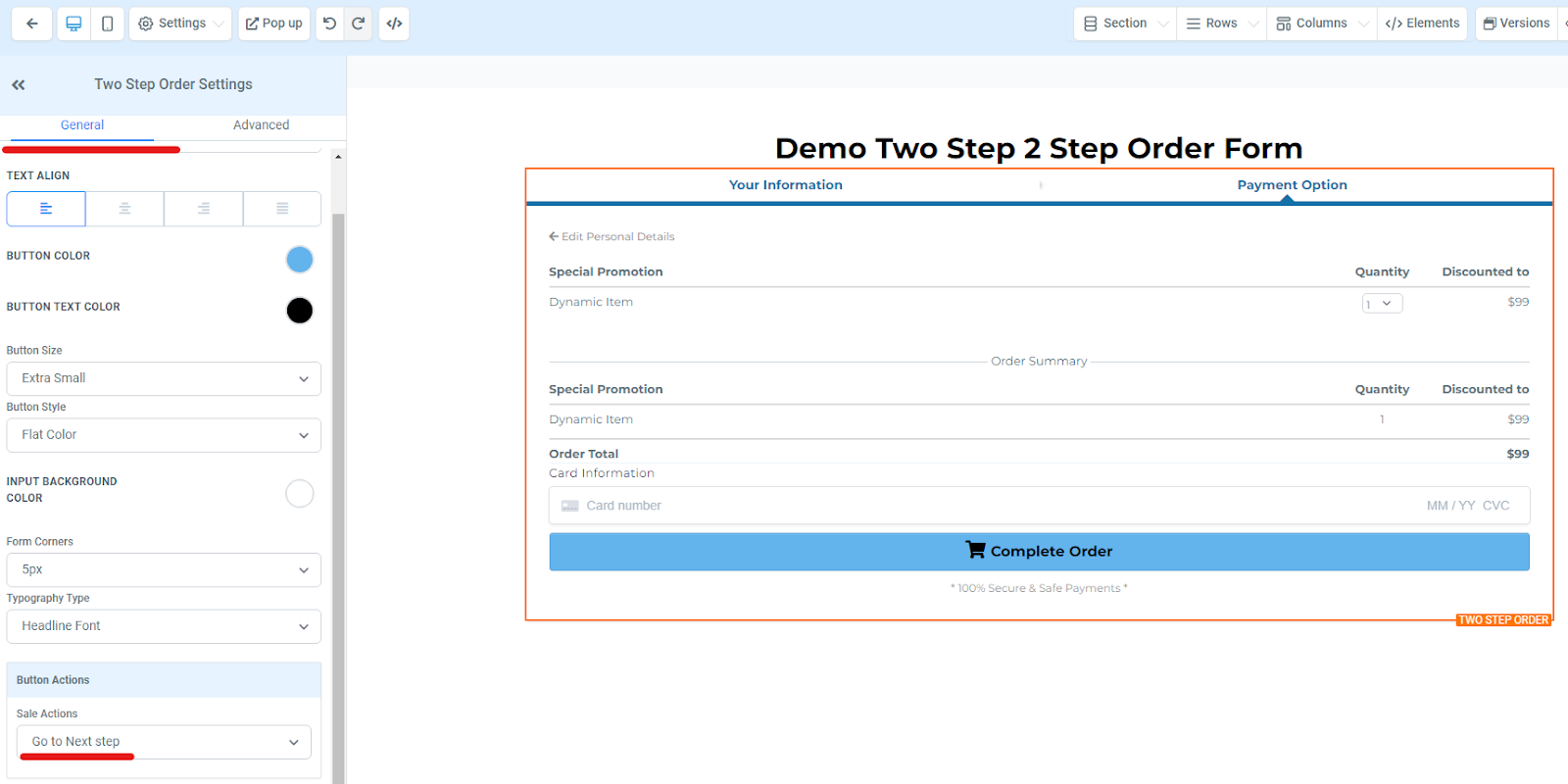Choose right text alignment
This screenshot has height=784, width=1568.
(x=203, y=209)
